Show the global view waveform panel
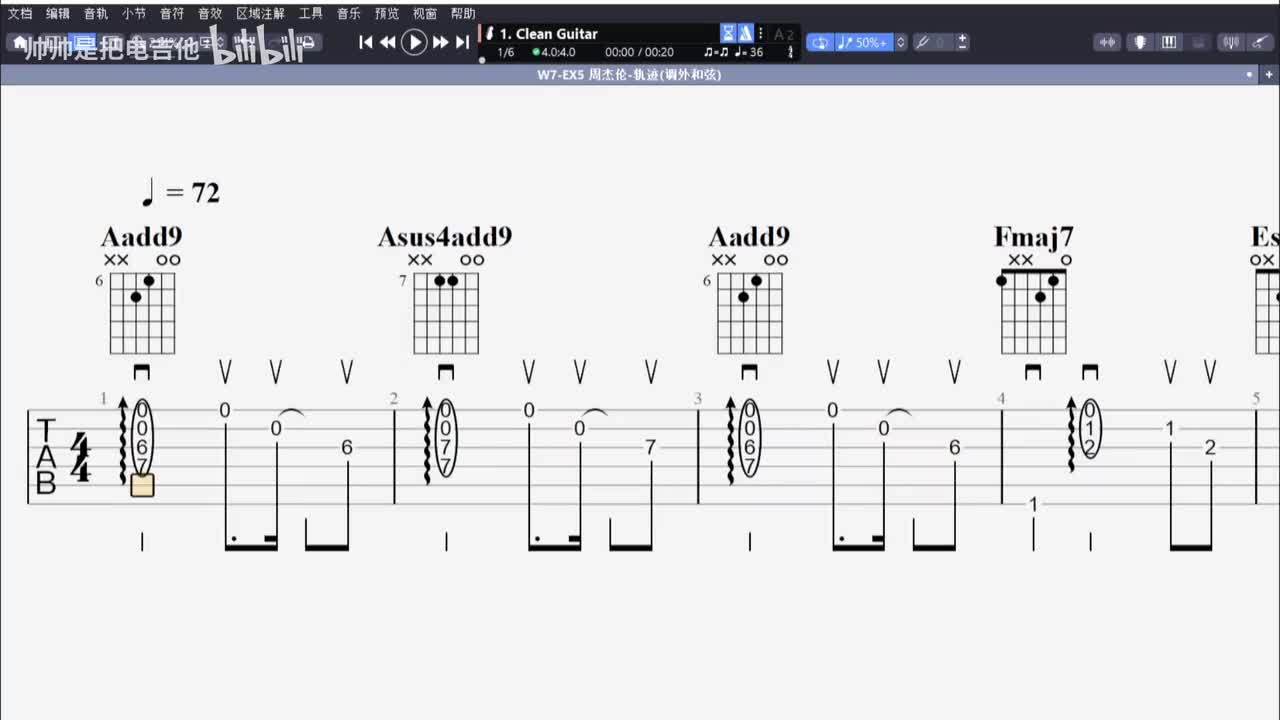Screen dimensions: 1280x720 pos(1107,42)
